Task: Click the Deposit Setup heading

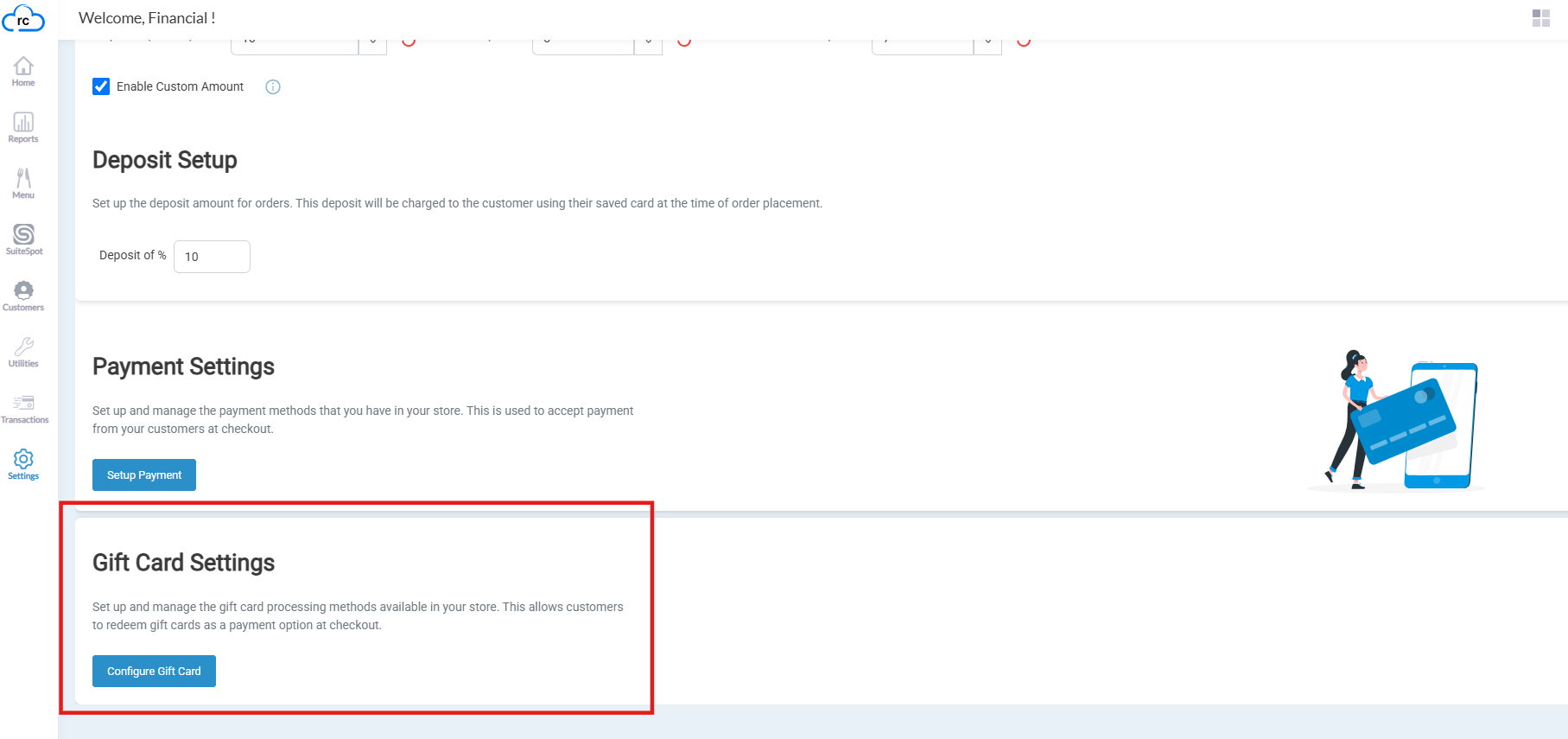Action: coord(164,160)
